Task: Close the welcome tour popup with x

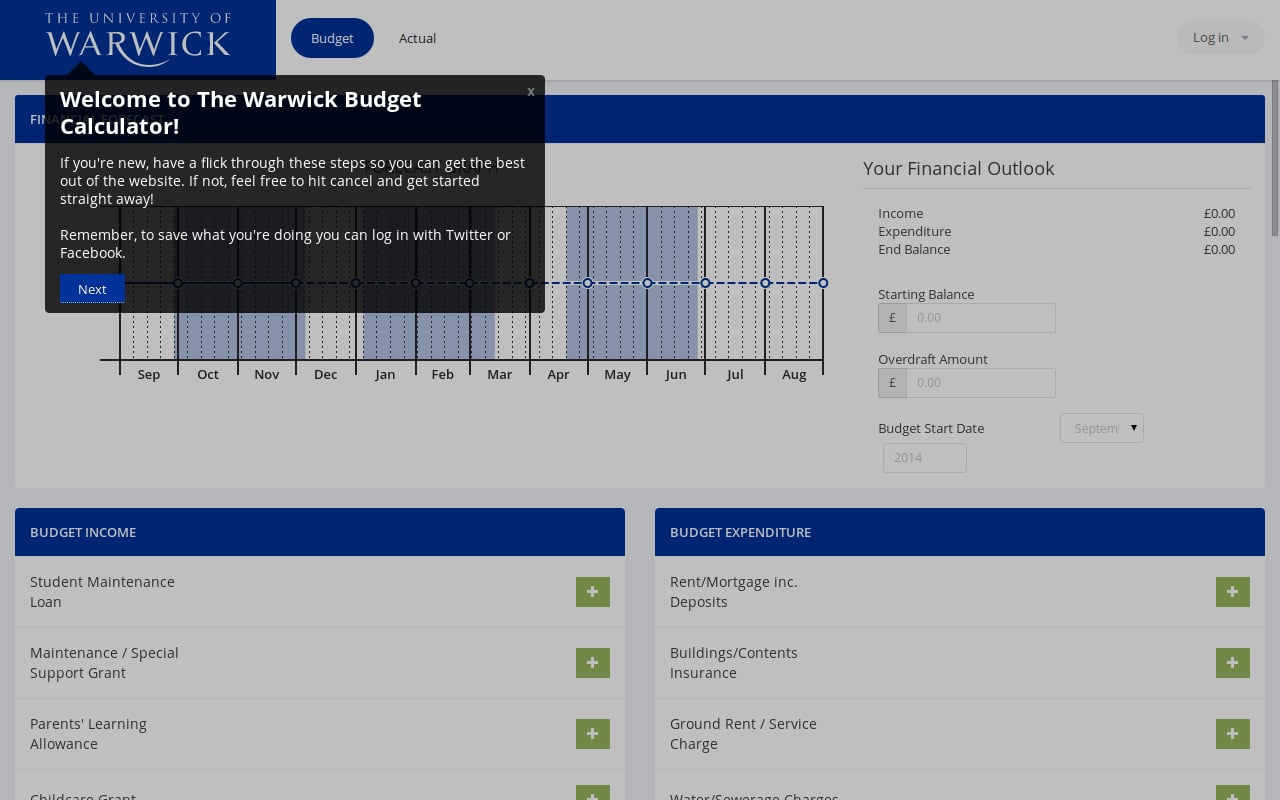Action: 531,91
